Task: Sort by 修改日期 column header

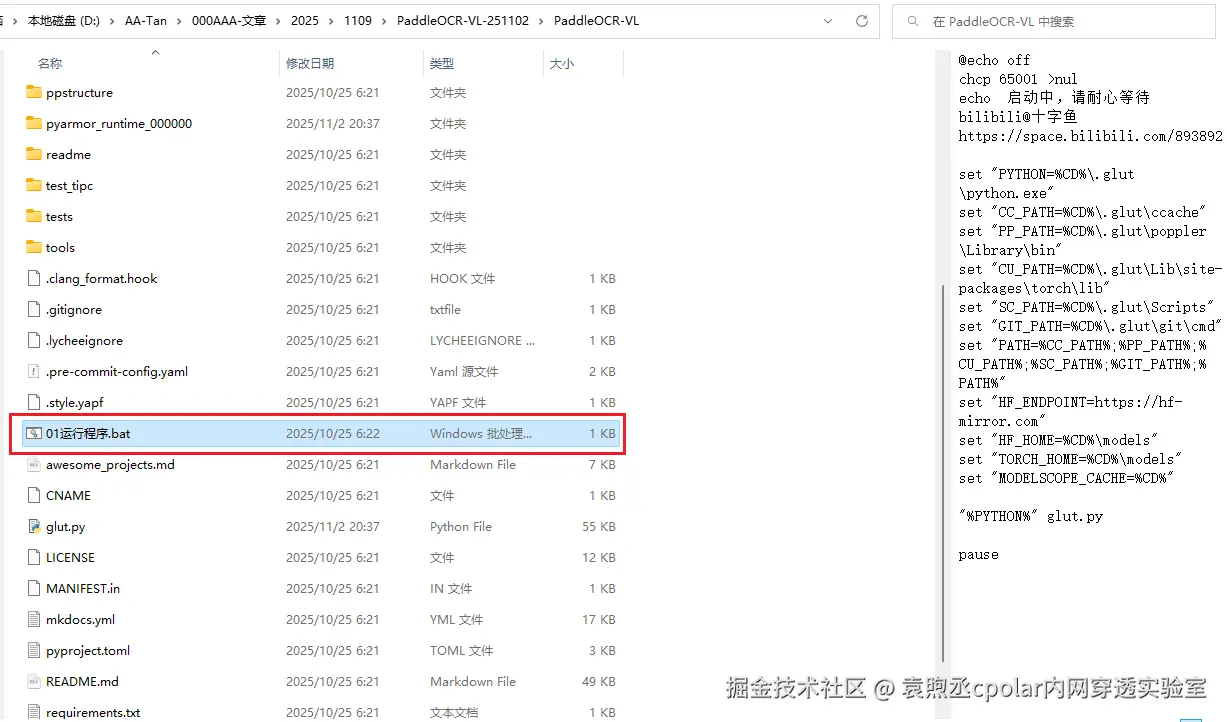Action: [x=310, y=63]
